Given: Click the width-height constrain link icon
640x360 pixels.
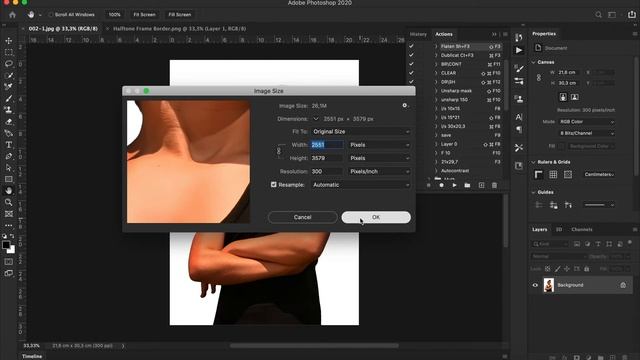Looking at the screenshot, I should [279, 151].
